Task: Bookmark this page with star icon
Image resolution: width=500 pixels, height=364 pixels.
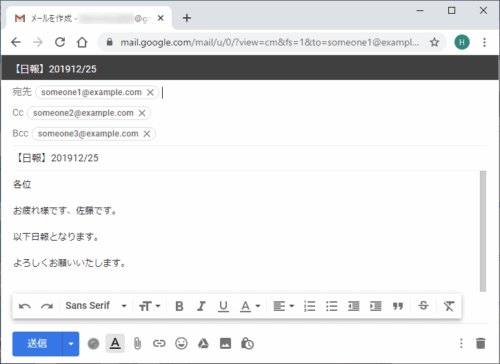Action: (x=434, y=42)
